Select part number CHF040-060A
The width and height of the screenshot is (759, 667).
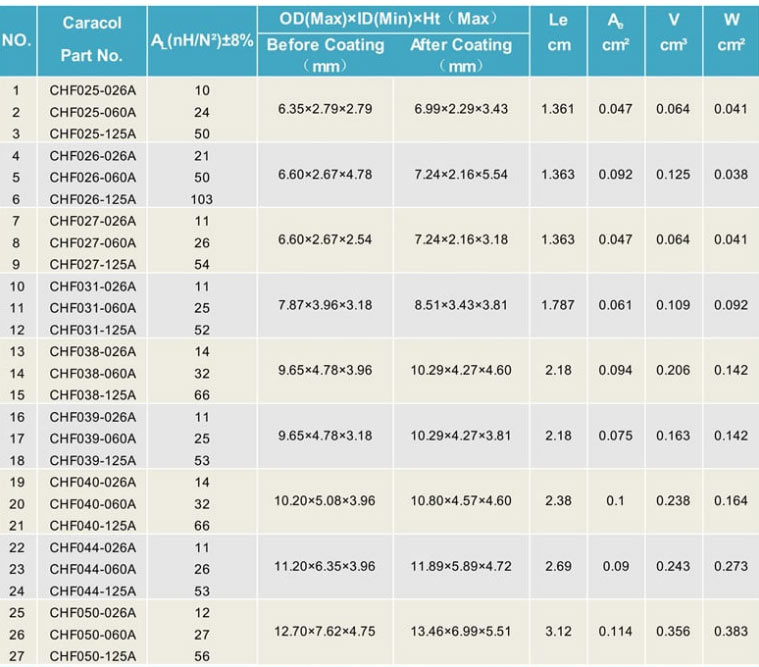92,504
